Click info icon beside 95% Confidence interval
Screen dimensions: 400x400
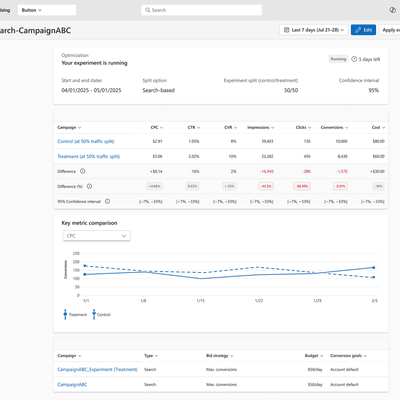click(x=107, y=201)
